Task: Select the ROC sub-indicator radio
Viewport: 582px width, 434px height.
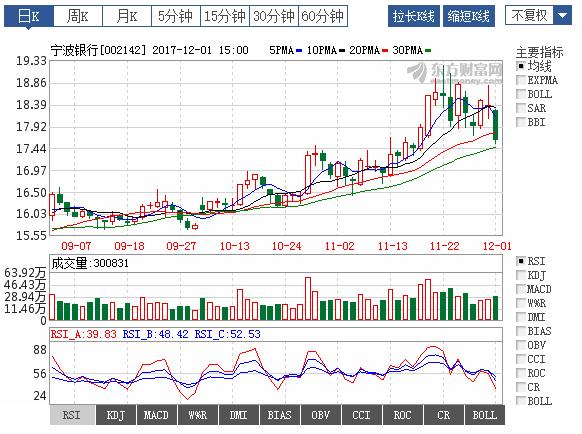Action: point(521,373)
